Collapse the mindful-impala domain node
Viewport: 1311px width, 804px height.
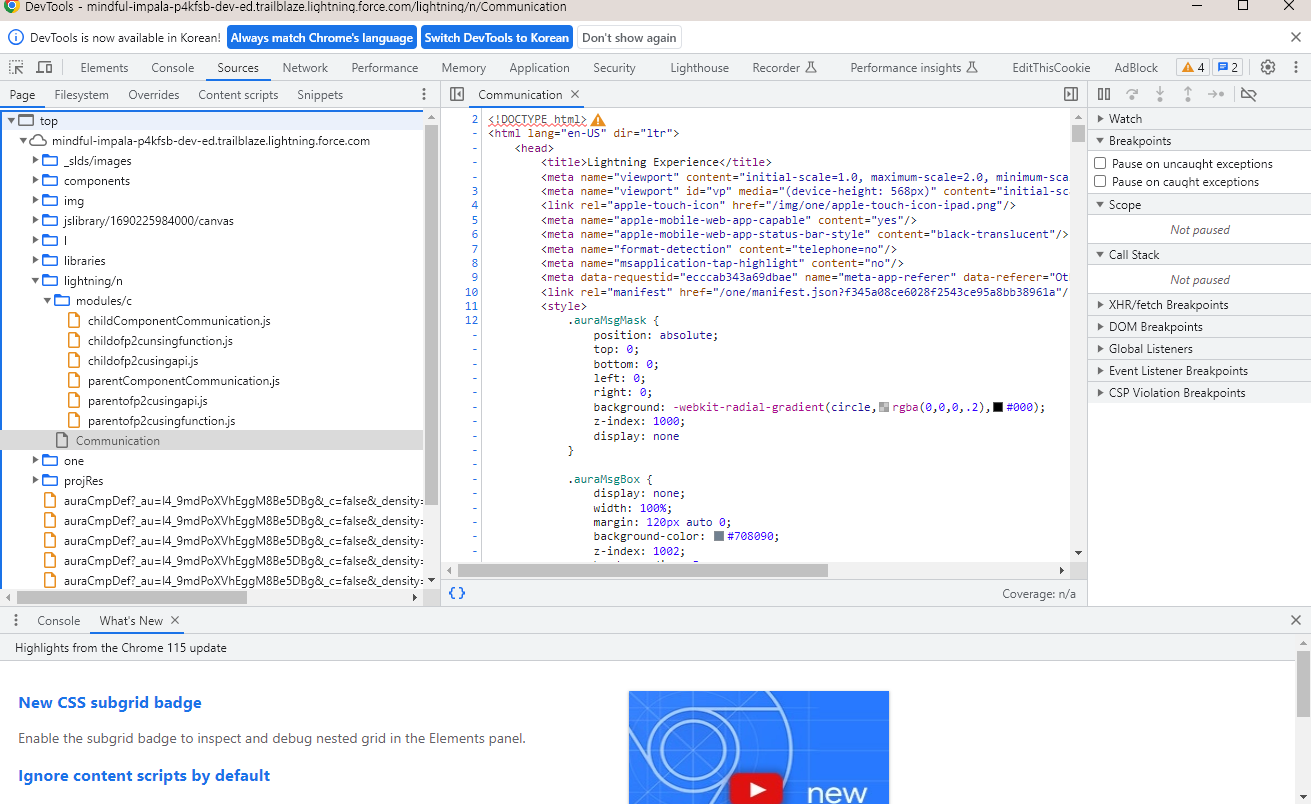tap(23, 141)
